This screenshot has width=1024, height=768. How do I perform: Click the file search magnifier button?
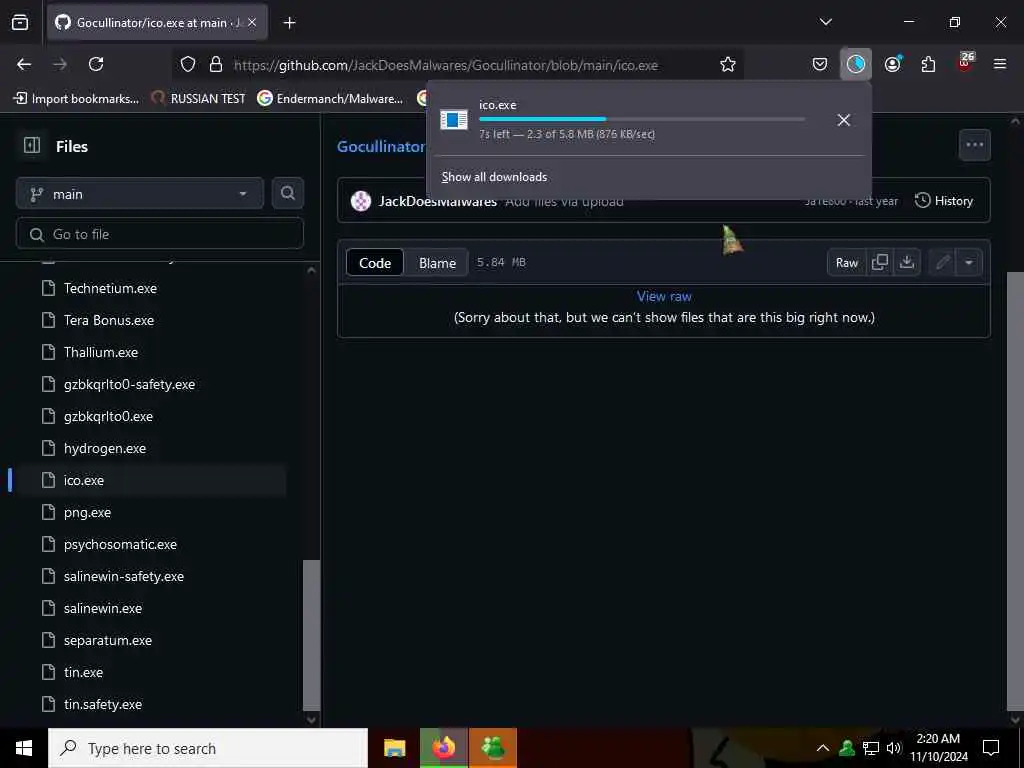(x=287, y=193)
